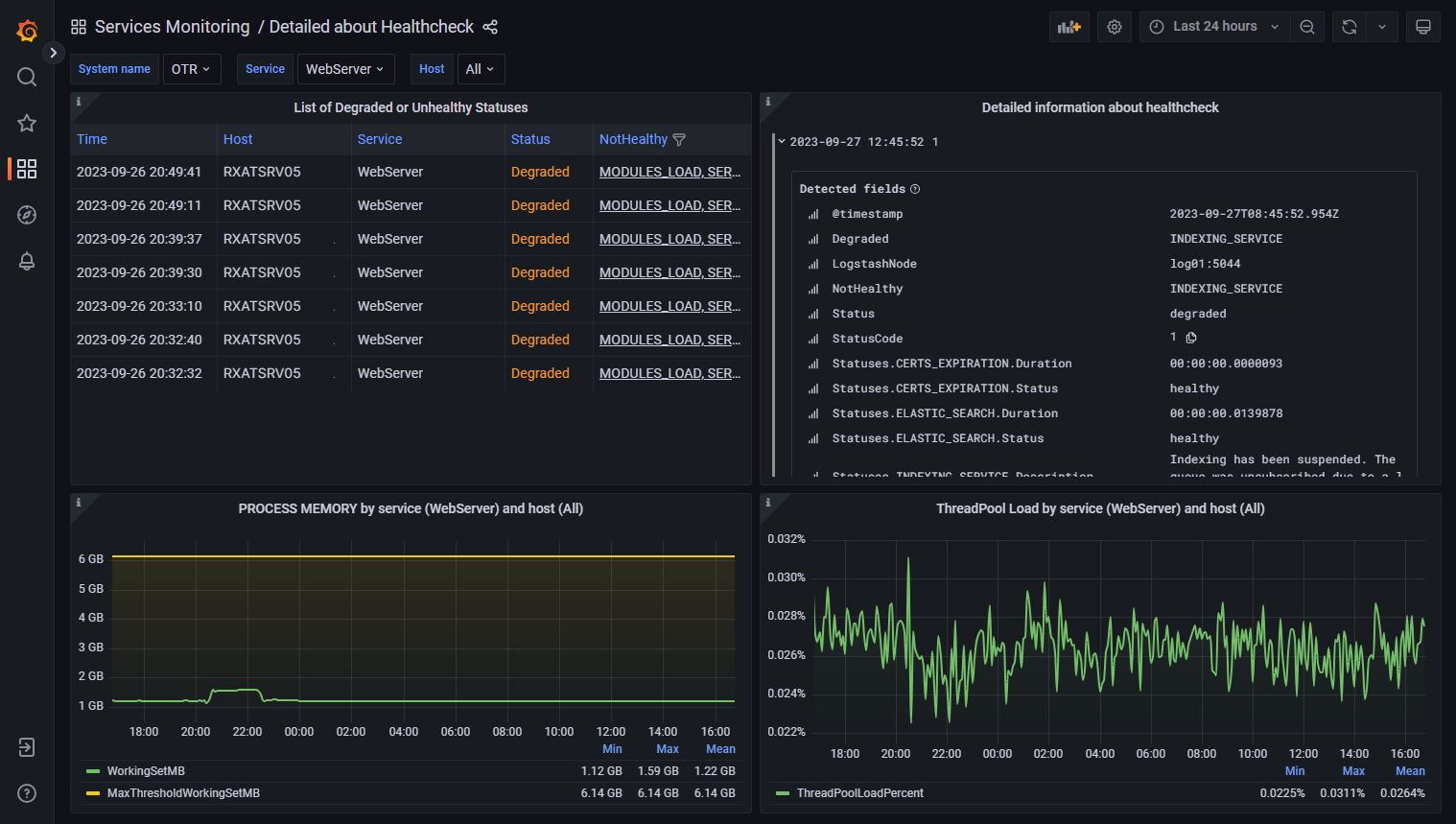
Task: Open the Explore compass icon
Action: [27, 215]
